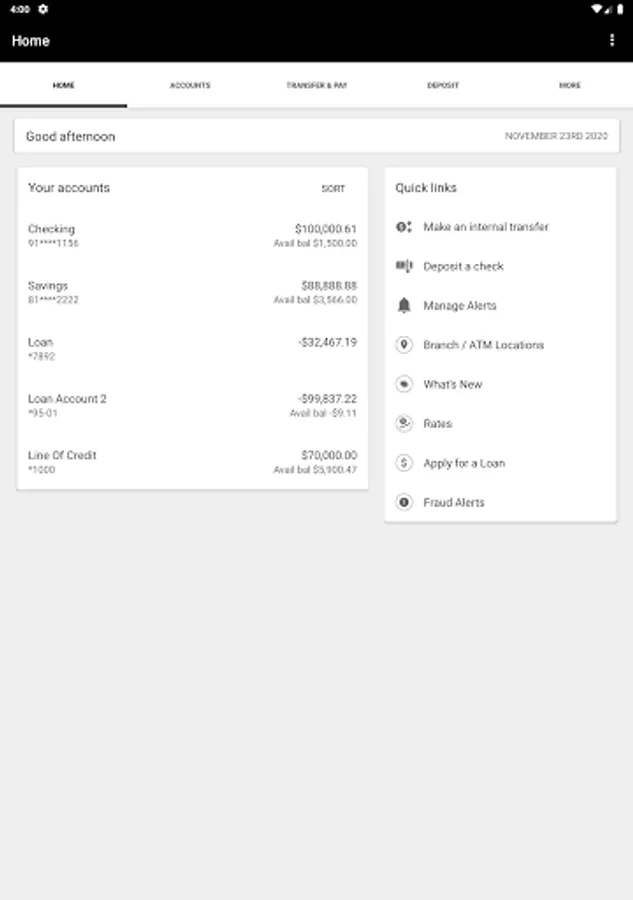This screenshot has height=900, width=633.
Task: Click the Apply for a Loan dollar icon
Action: 404,463
